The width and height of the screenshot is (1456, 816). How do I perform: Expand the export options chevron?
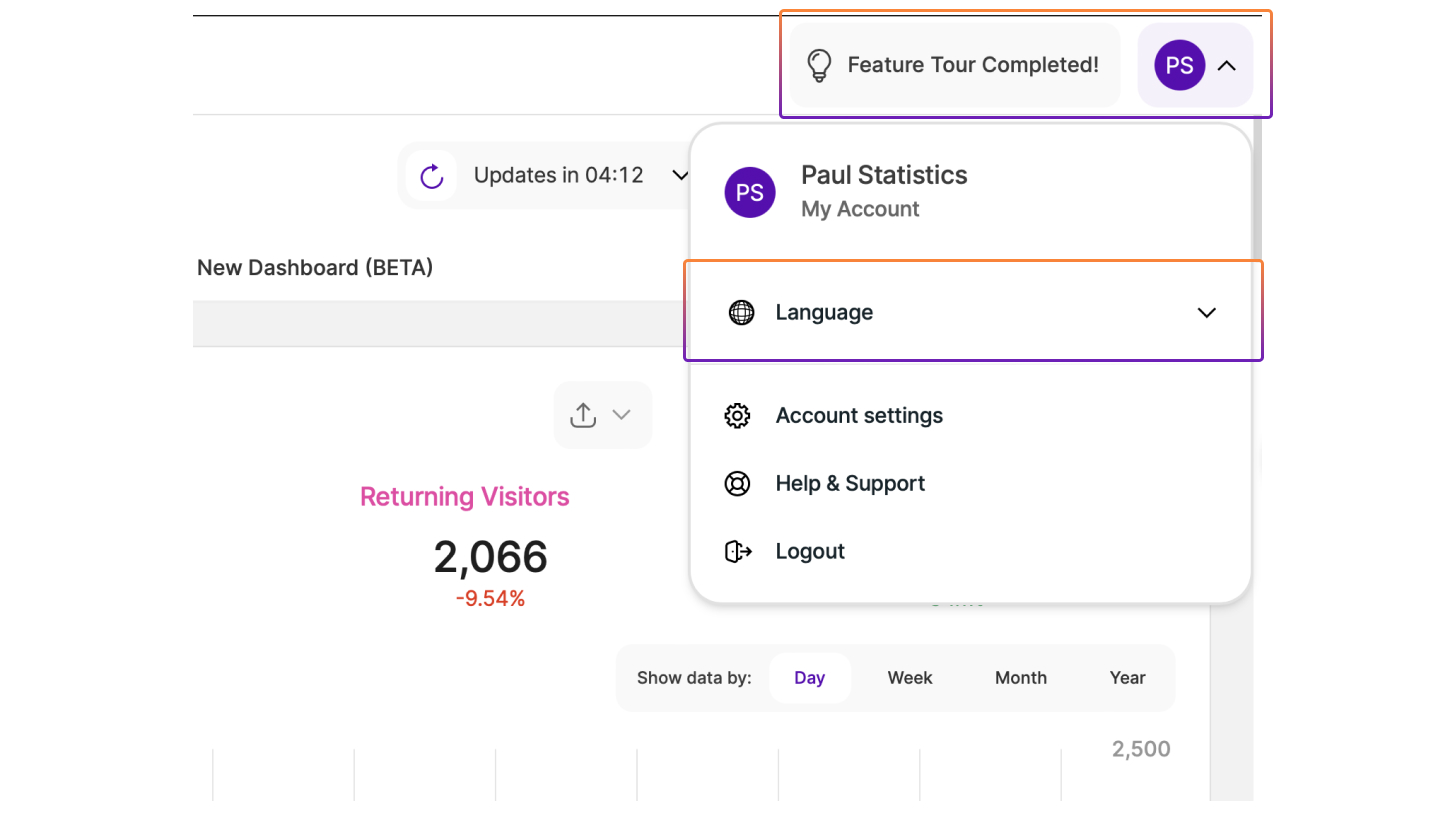point(621,415)
